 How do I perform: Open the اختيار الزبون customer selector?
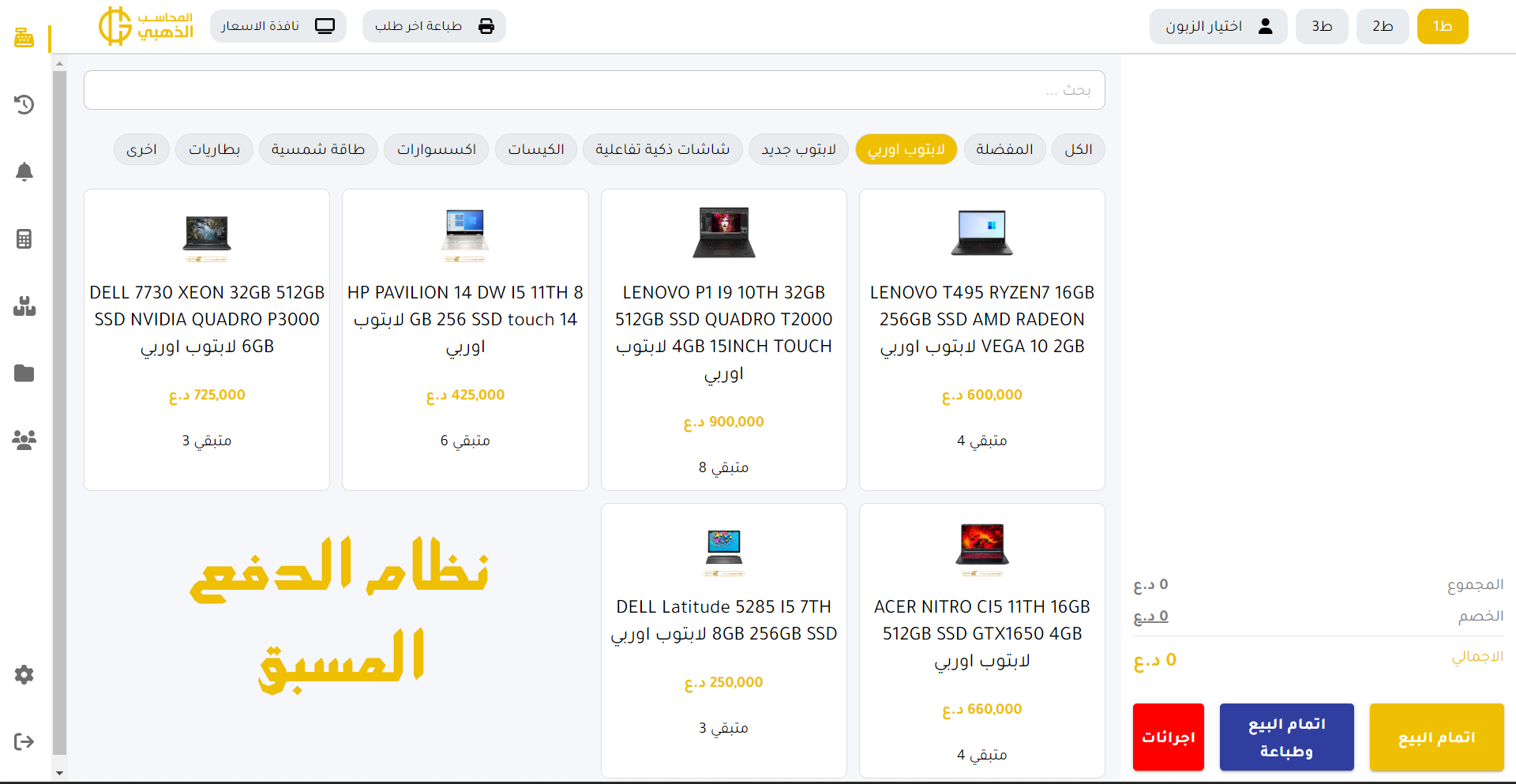coord(1218,26)
